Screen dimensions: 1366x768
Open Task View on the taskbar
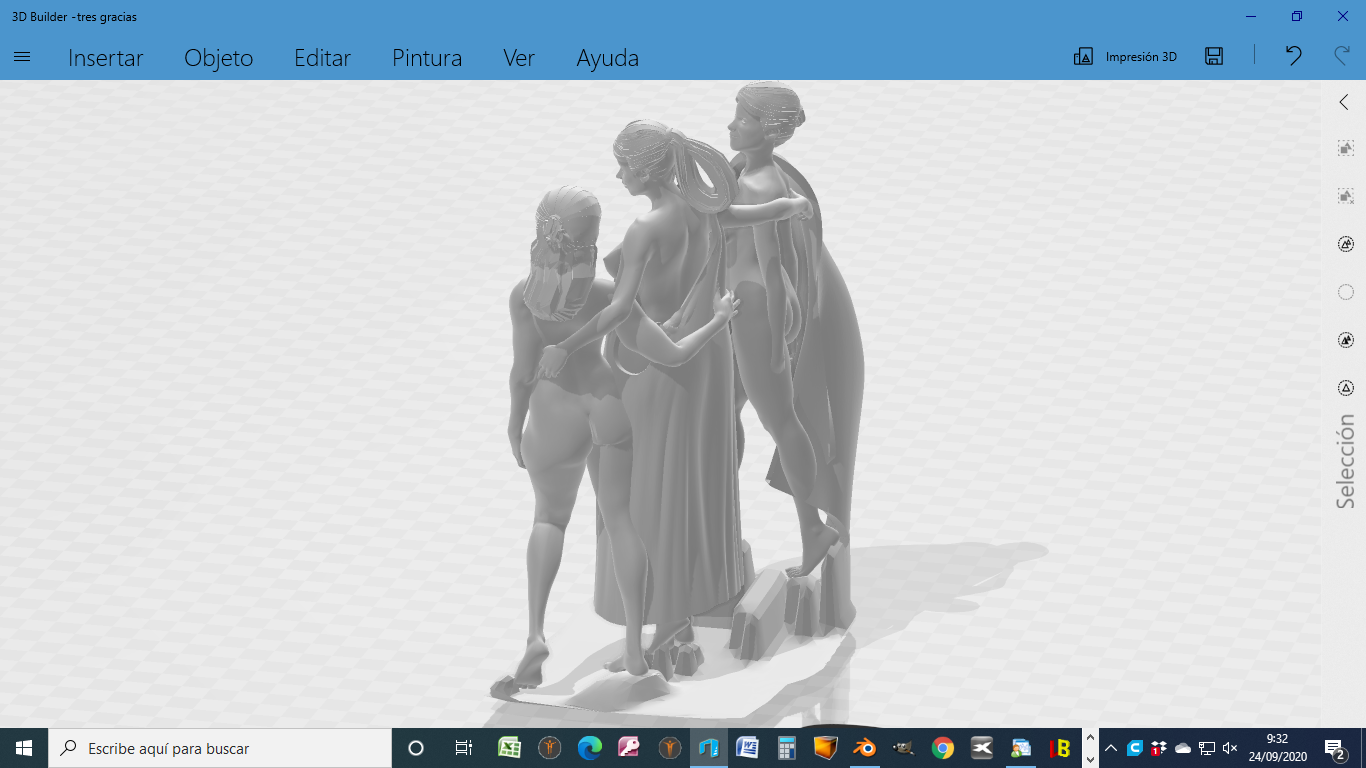[463, 748]
